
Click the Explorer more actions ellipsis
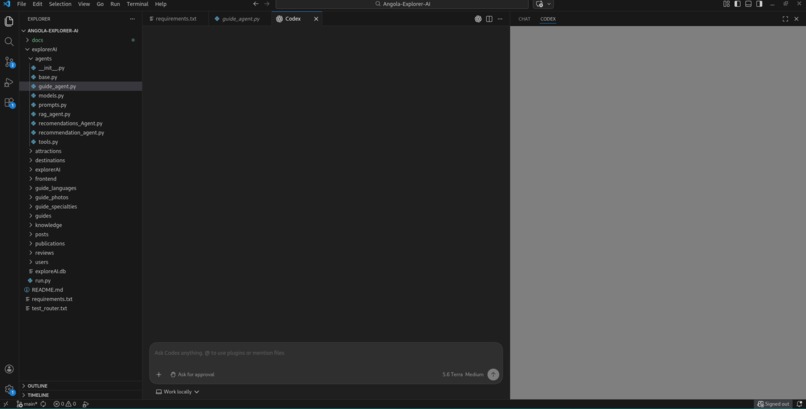132,19
